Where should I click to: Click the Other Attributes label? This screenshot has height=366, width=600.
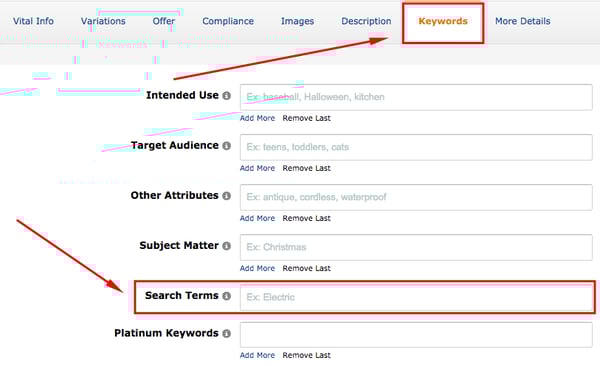point(174,195)
